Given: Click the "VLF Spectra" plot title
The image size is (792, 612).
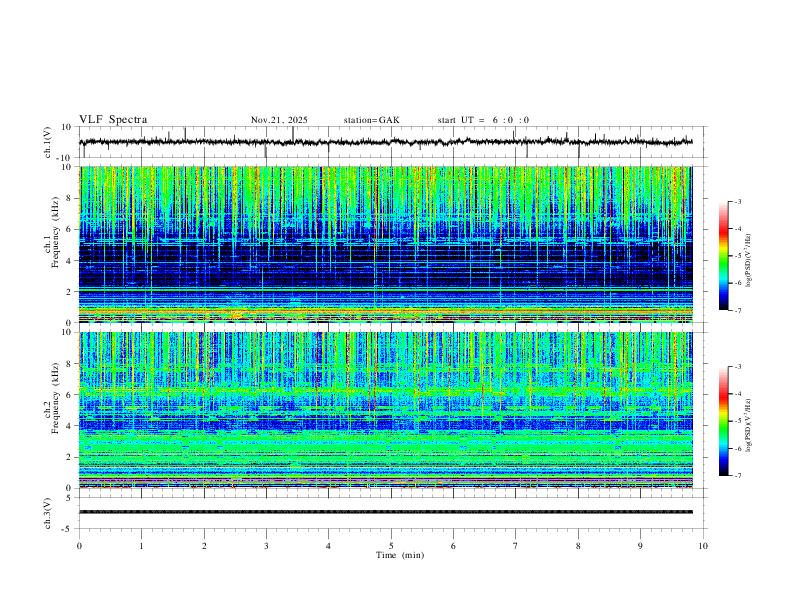Looking at the screenshot, I should click(x=113, y=119).
